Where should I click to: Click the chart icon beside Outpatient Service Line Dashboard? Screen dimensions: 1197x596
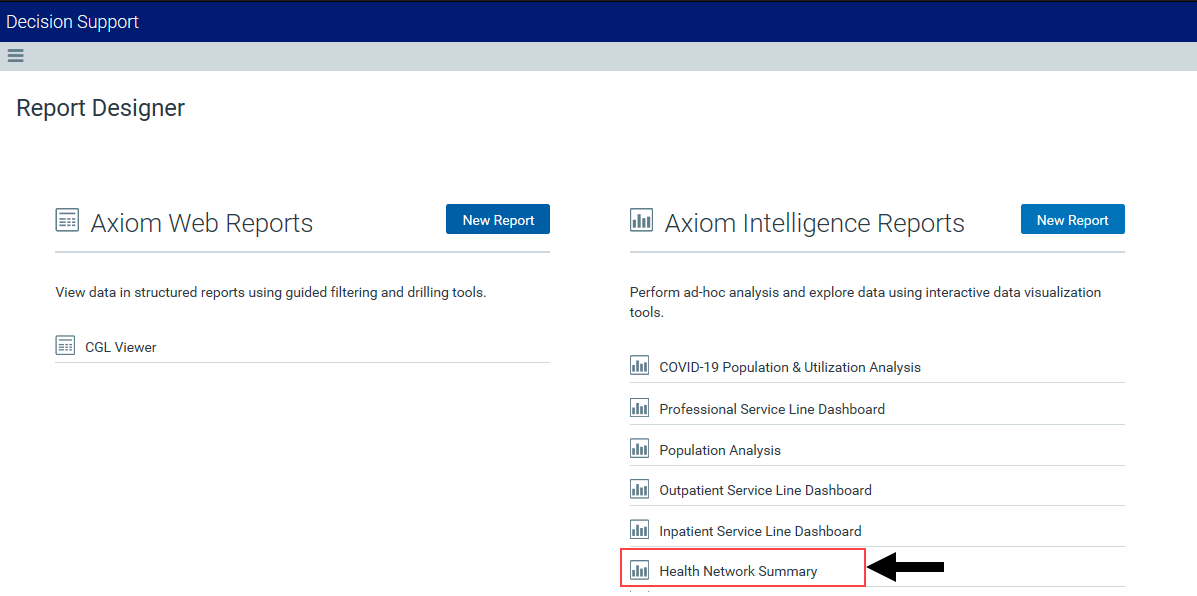click(639, 489)
